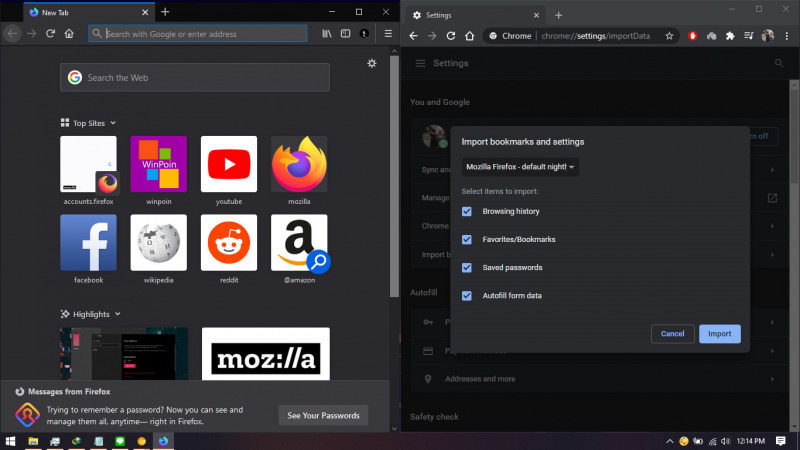Open Chrome Settings hamburger menu
The width and height of the screenshot is (800, 450).
pos(420,63)
